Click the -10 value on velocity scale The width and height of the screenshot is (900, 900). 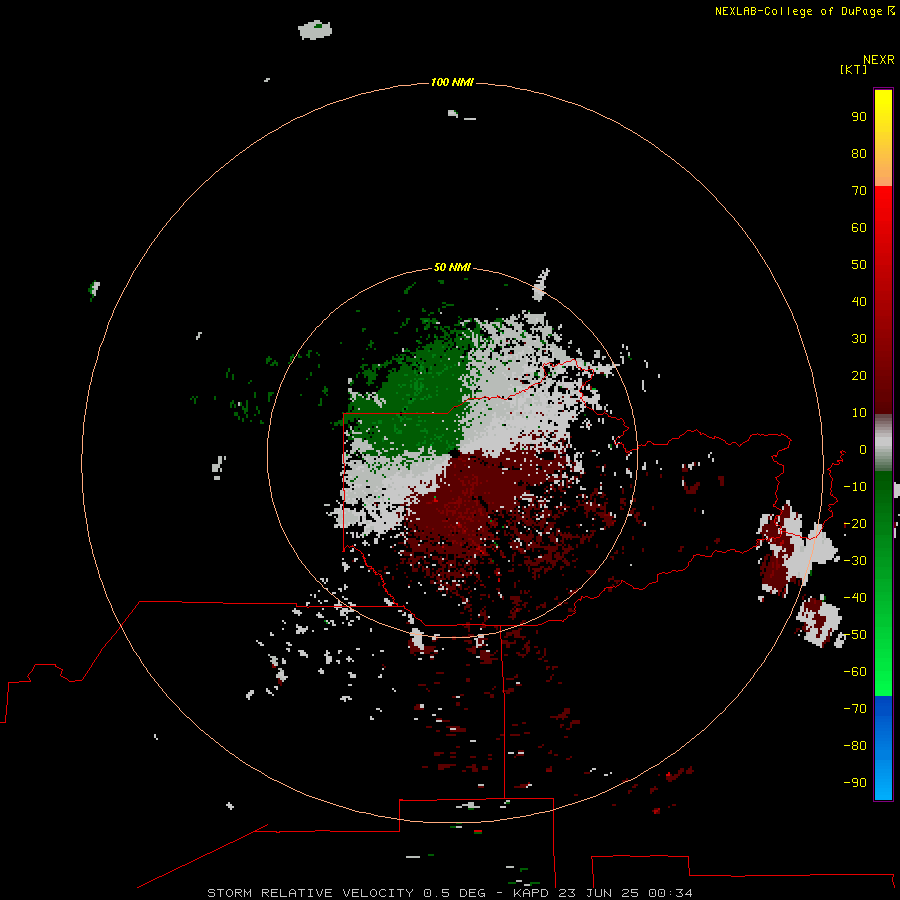(x=855, y=487)
